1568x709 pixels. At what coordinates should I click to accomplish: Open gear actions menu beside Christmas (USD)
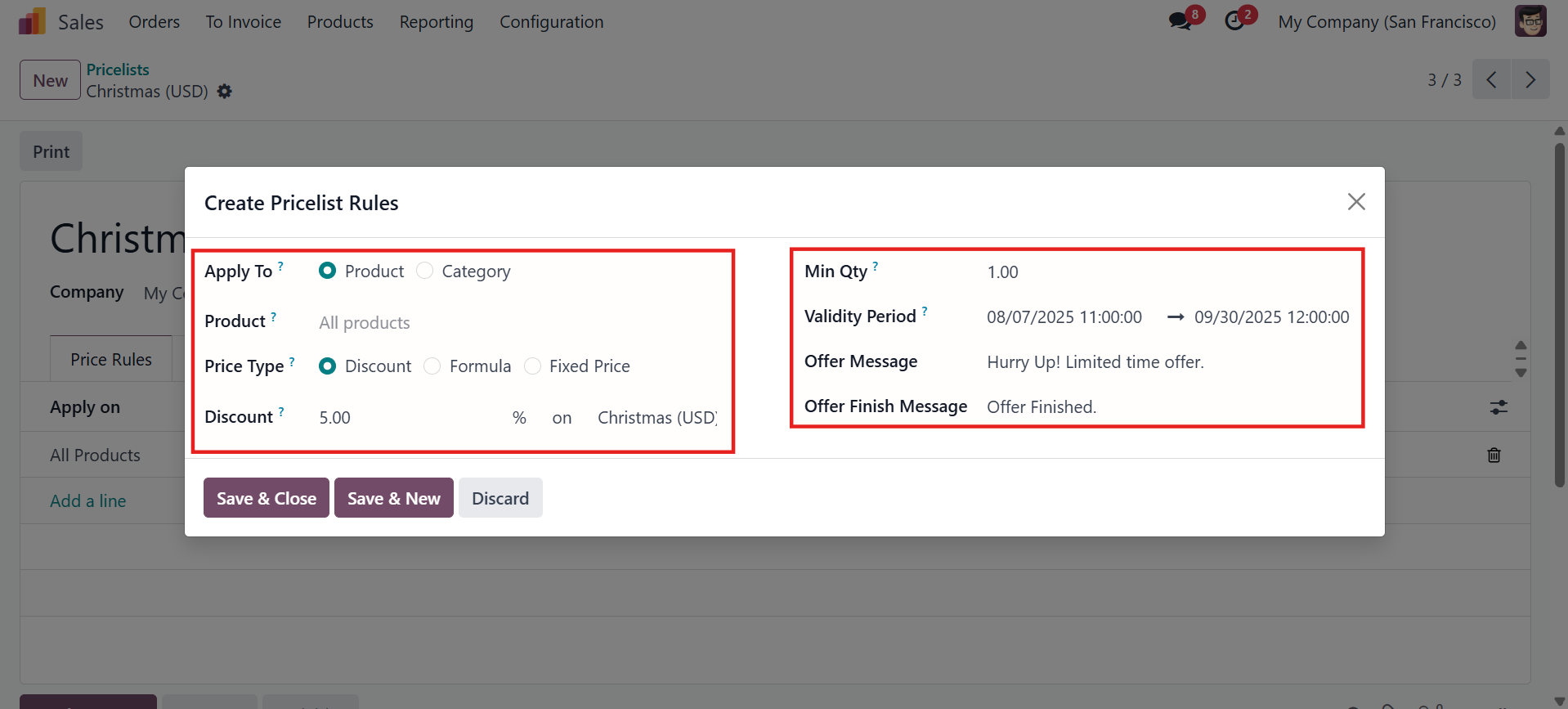coord(225,92)
